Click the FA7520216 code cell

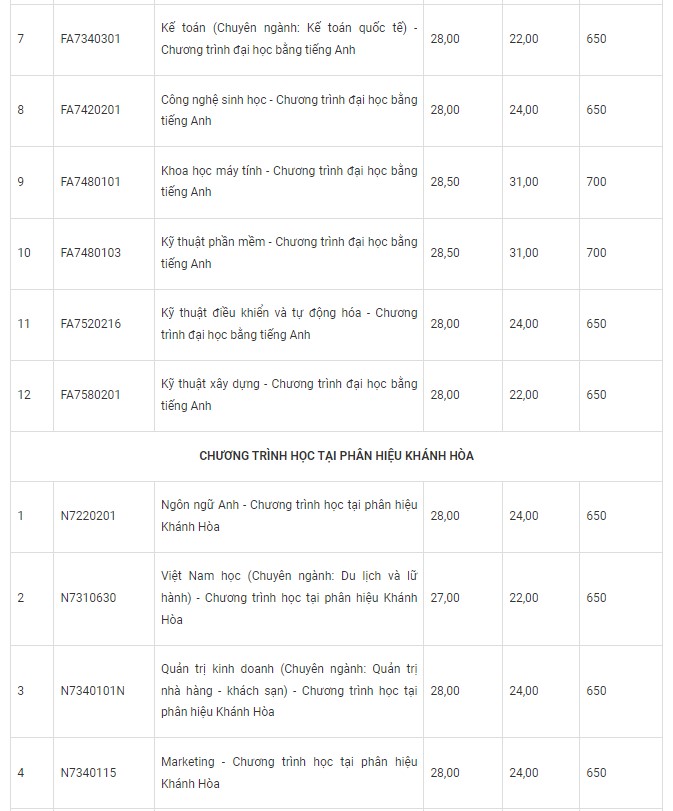[x=90, y=324]
